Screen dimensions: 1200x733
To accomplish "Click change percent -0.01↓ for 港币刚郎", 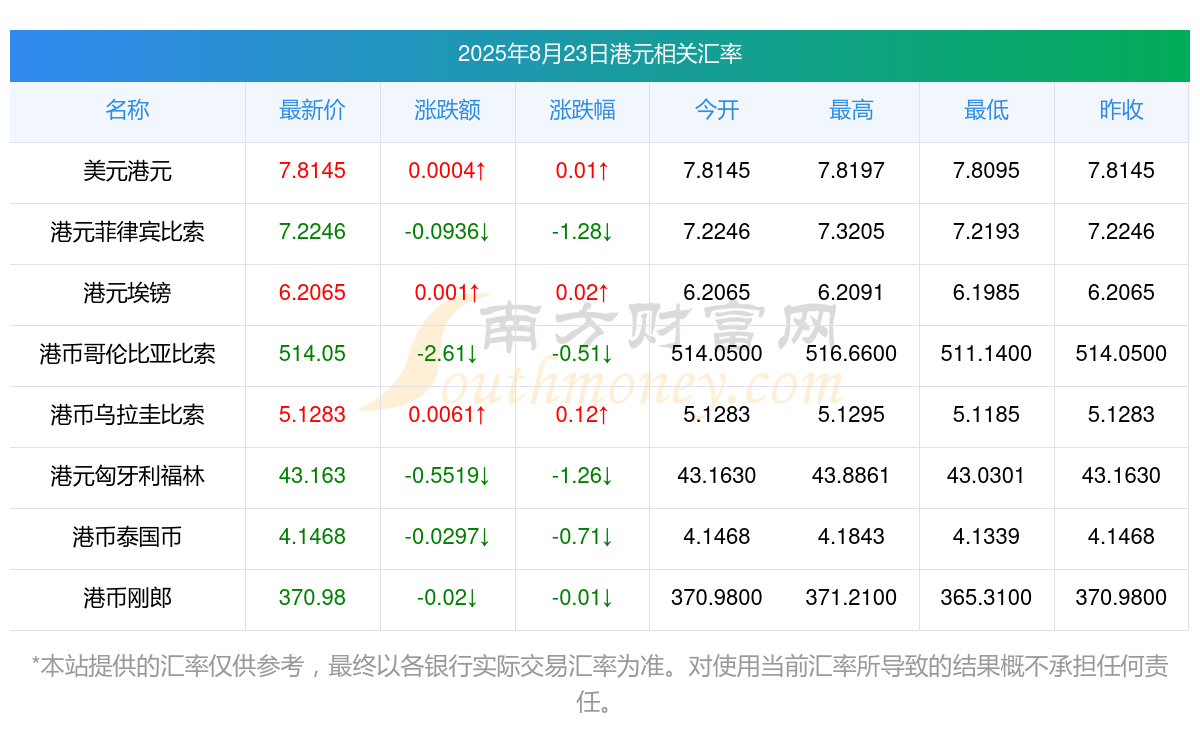I will (x=582, y=598).
